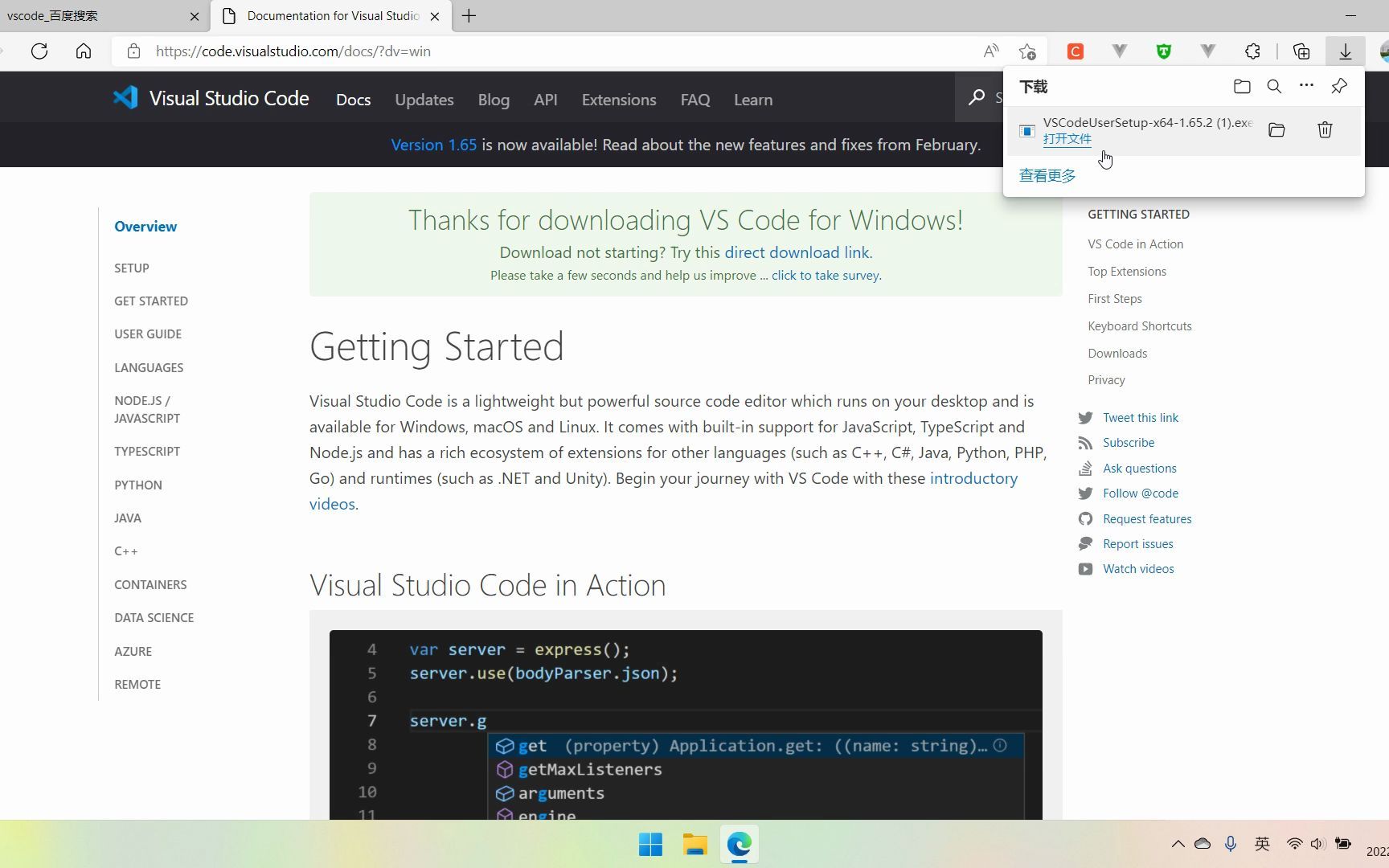1389x868 pixels.
Task: Click the Edge icon in taskbar
Action: point(739,845)
